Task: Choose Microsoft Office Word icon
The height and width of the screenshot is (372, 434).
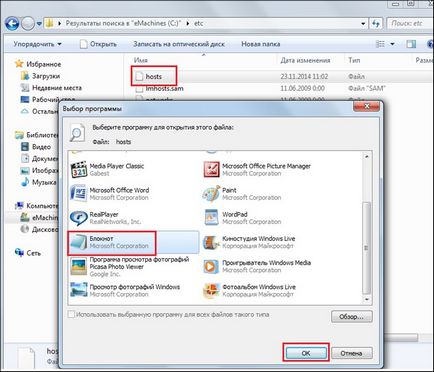Action: point(79,193)
